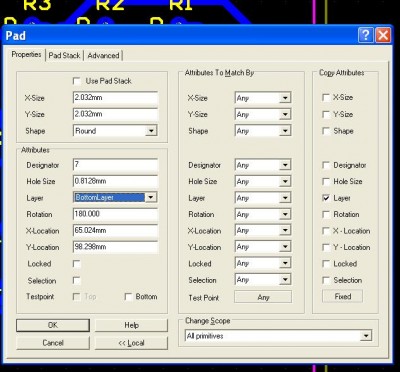Click the Help button
Image resolution: width=400 pixels, height=372 pixels.
[x=131, y=325]
